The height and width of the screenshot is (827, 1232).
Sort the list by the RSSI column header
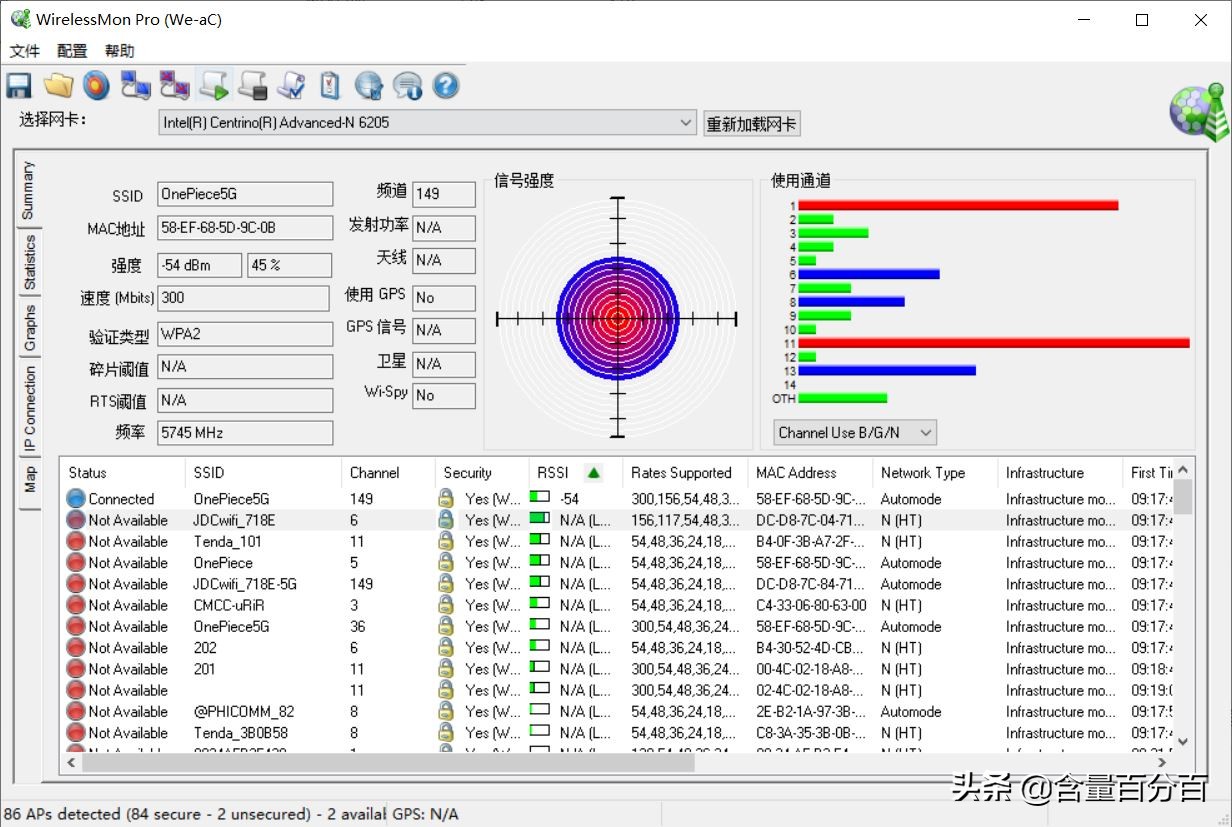[x=553, y=473]
